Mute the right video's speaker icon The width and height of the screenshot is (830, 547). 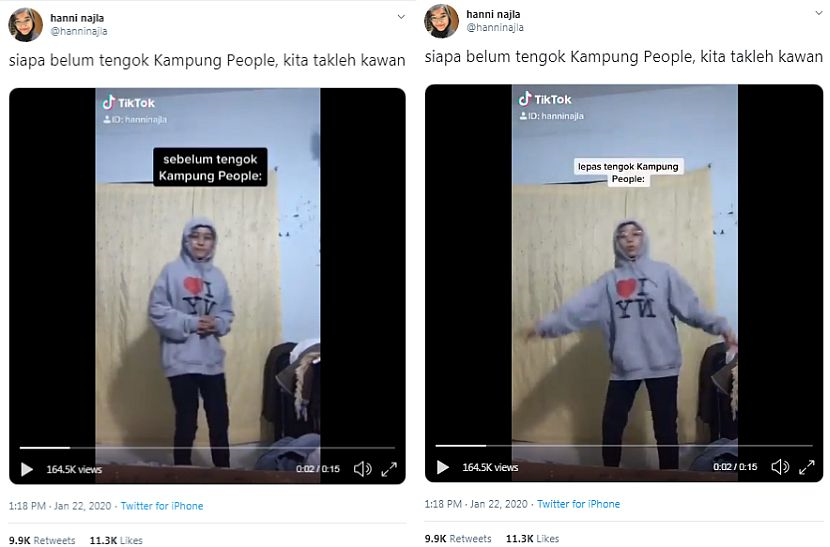780,467
